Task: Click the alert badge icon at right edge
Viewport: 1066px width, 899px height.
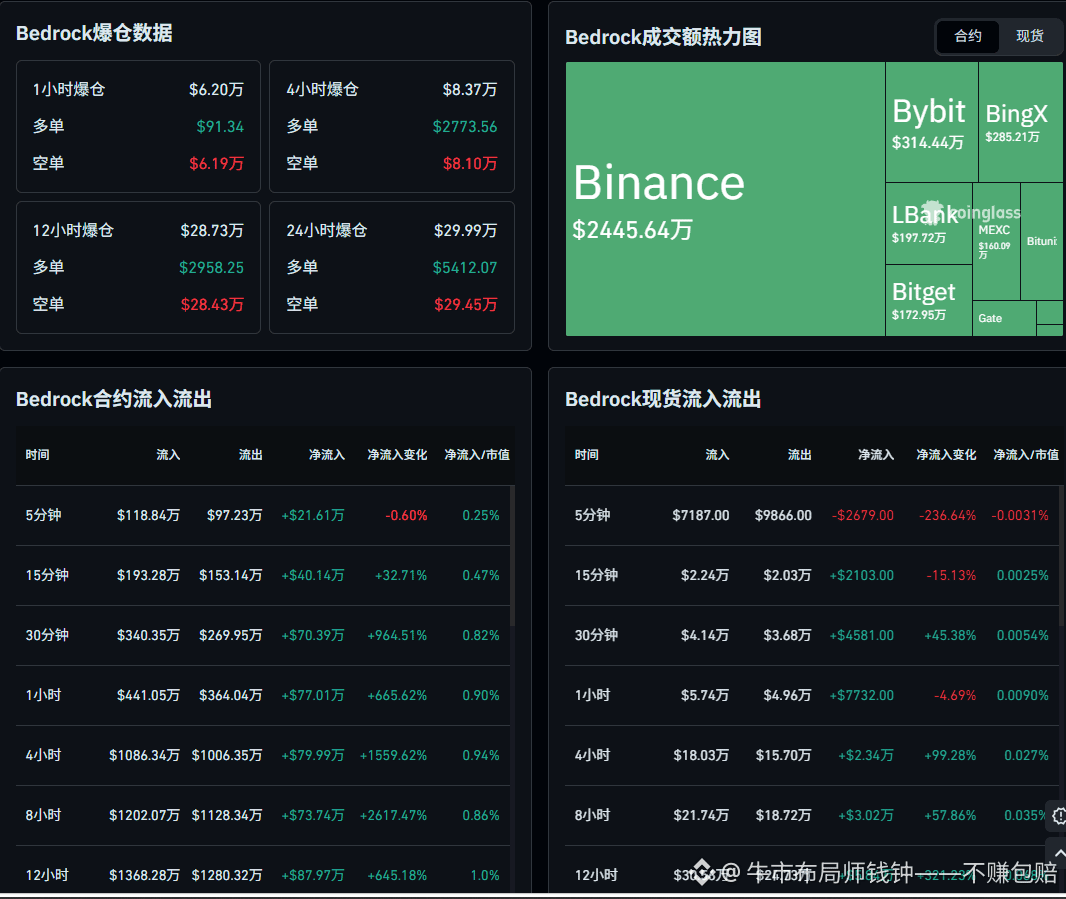Action: 1057,815
